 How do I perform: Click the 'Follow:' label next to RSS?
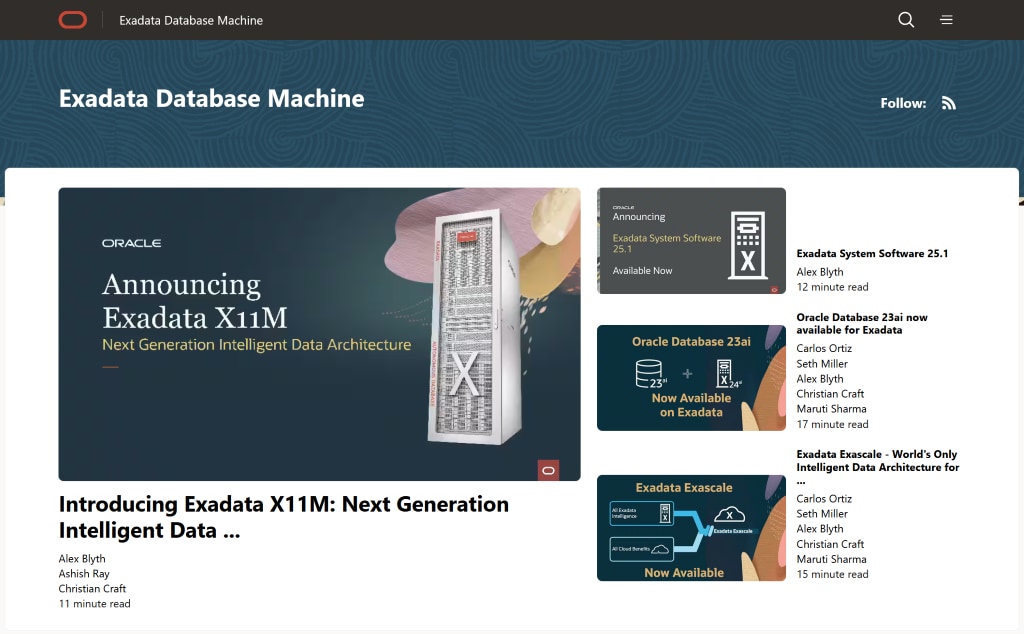pyautogui.click(x=903, y=103)
